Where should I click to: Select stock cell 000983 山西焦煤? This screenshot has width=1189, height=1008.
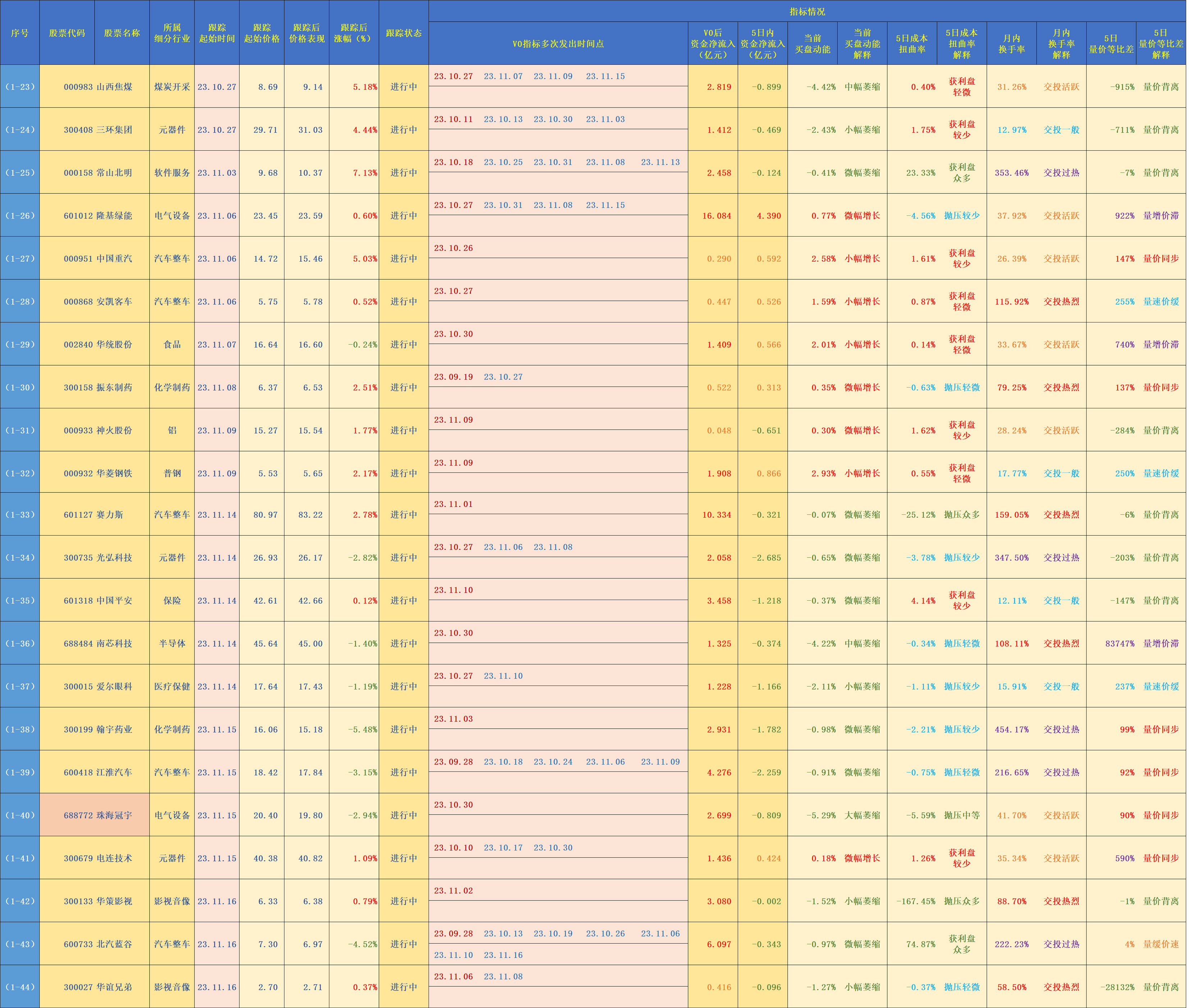coord(95,87)
